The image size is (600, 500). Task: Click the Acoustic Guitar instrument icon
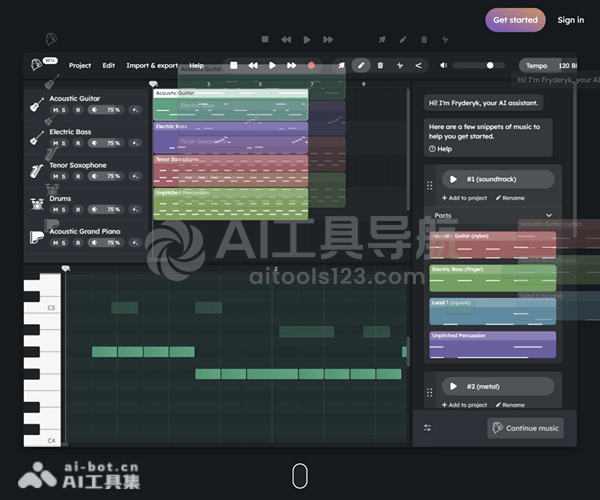(37, 104)
